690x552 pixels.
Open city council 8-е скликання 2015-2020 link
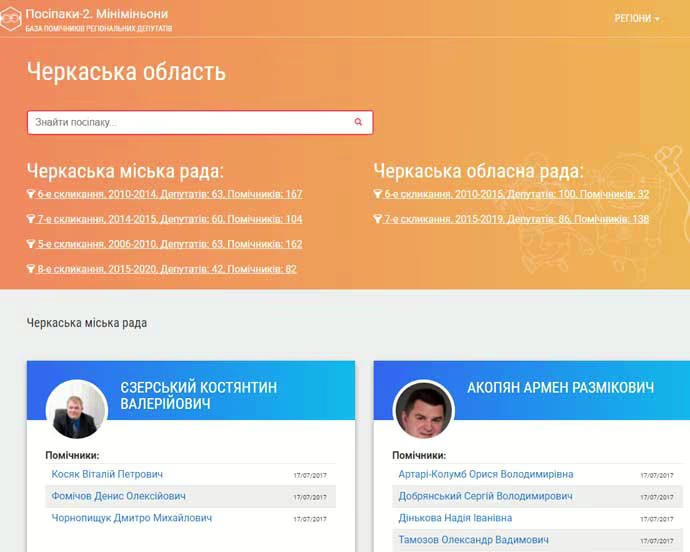click(x=167, y=269)
